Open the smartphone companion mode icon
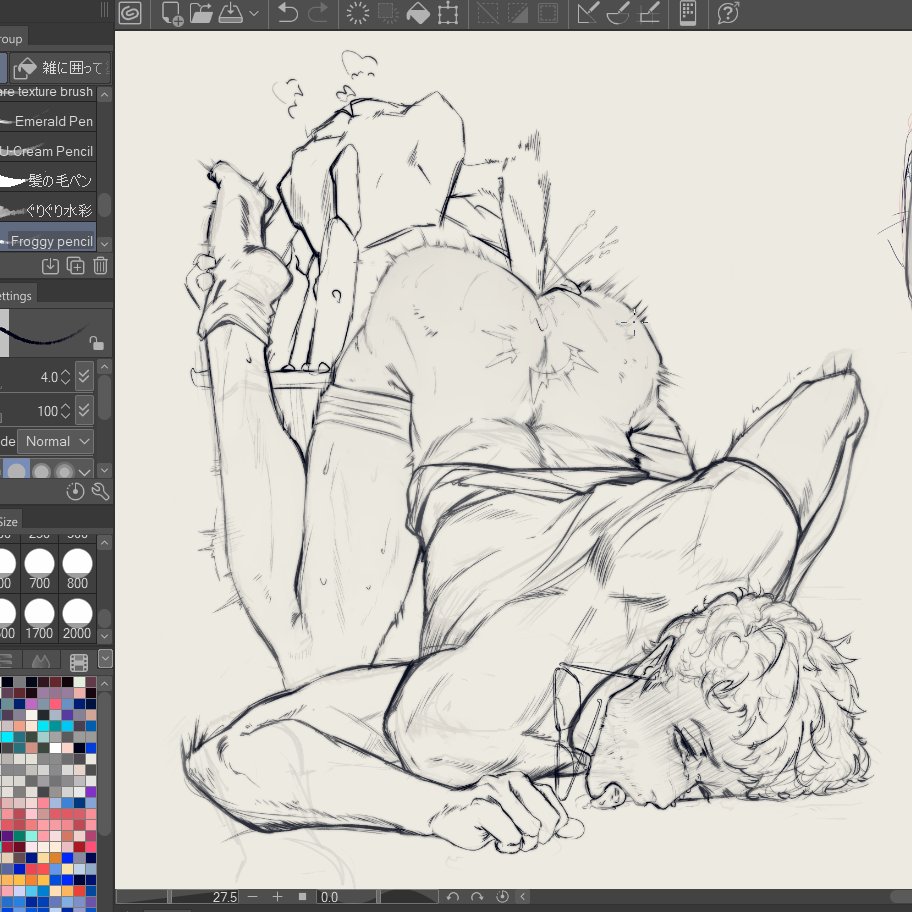Screen dimensions: 912x912 click(688, 13)
